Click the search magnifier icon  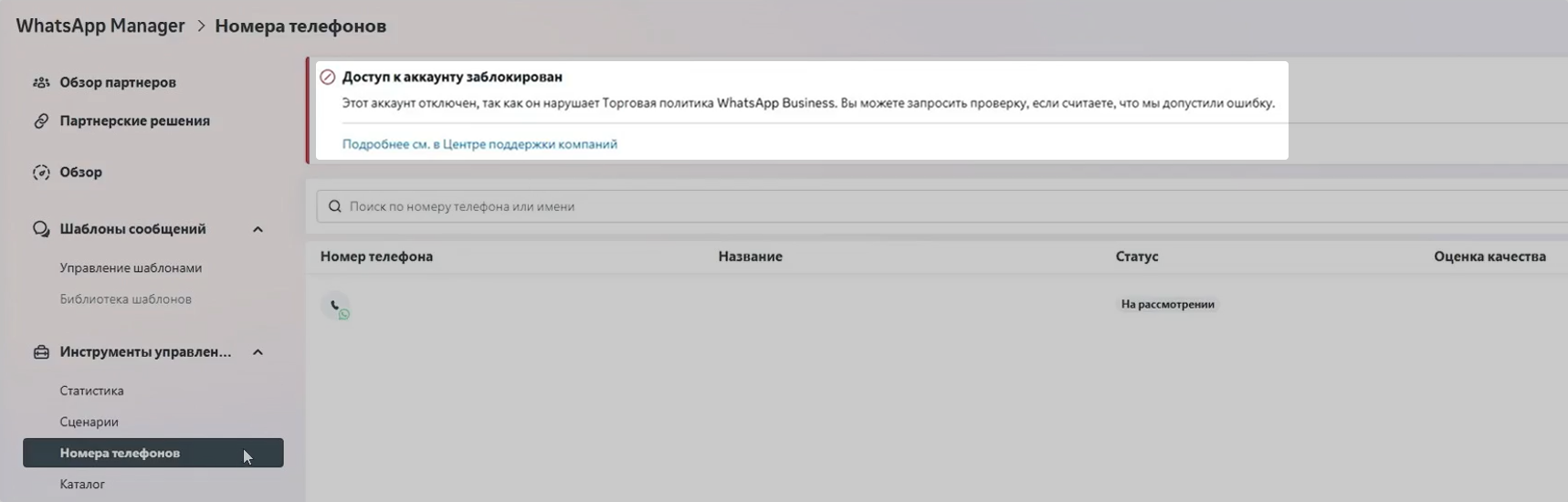click(335, 206)
